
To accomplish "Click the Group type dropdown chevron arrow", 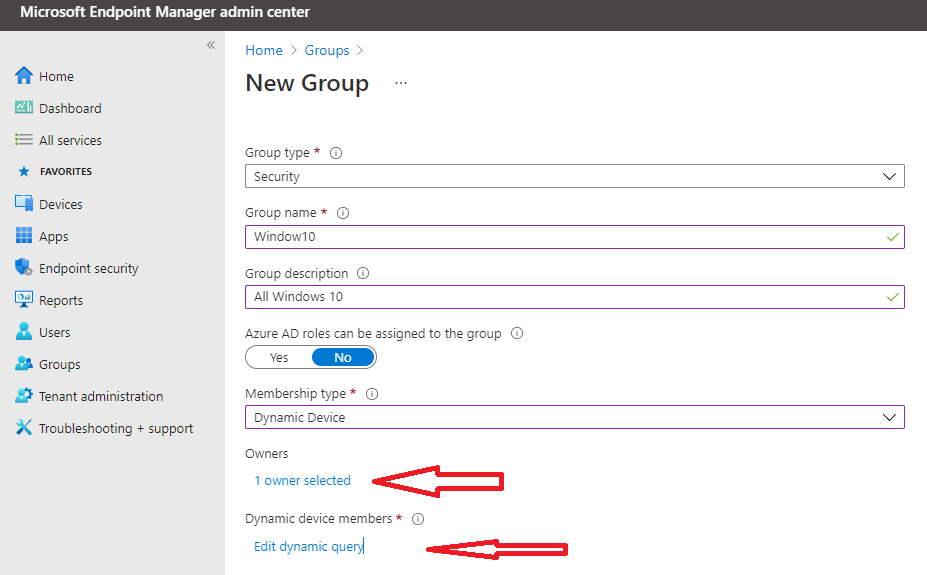I will tap(889, 177).
